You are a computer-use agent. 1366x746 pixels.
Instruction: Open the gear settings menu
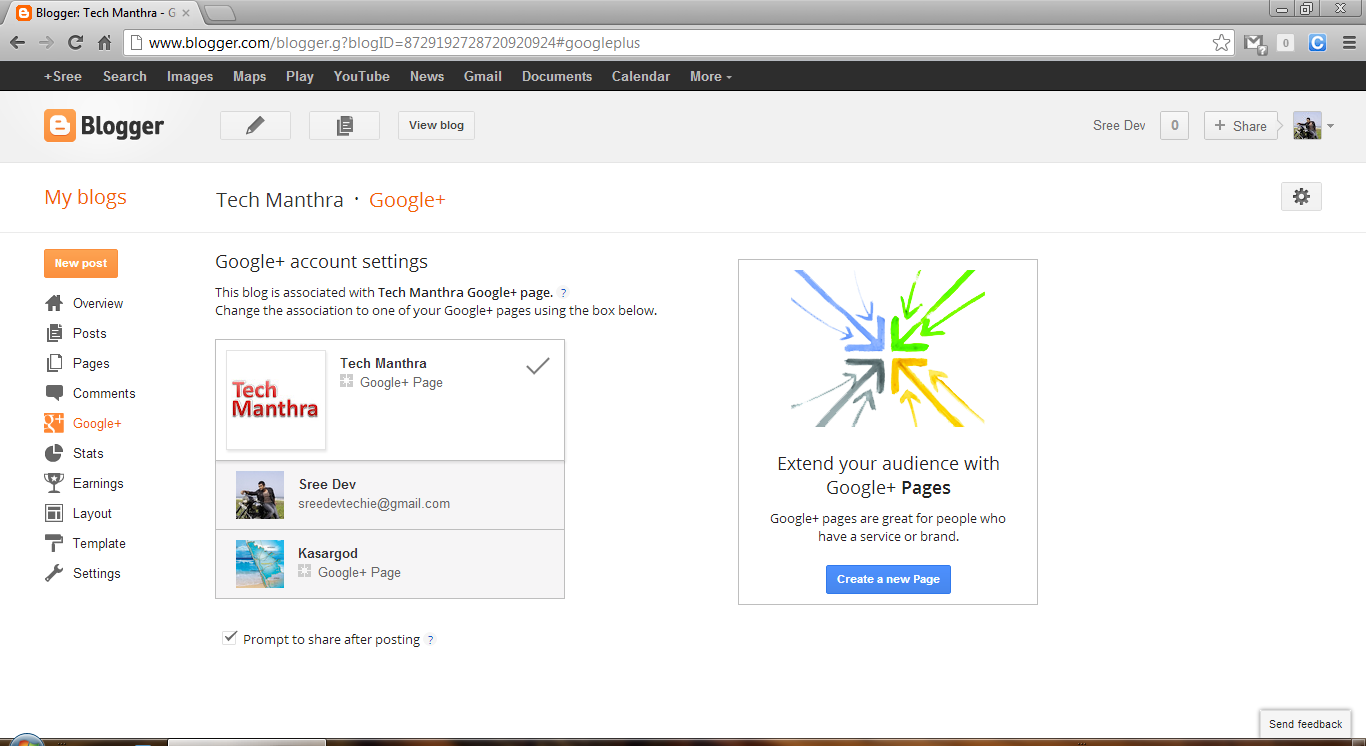[1301, 197]
